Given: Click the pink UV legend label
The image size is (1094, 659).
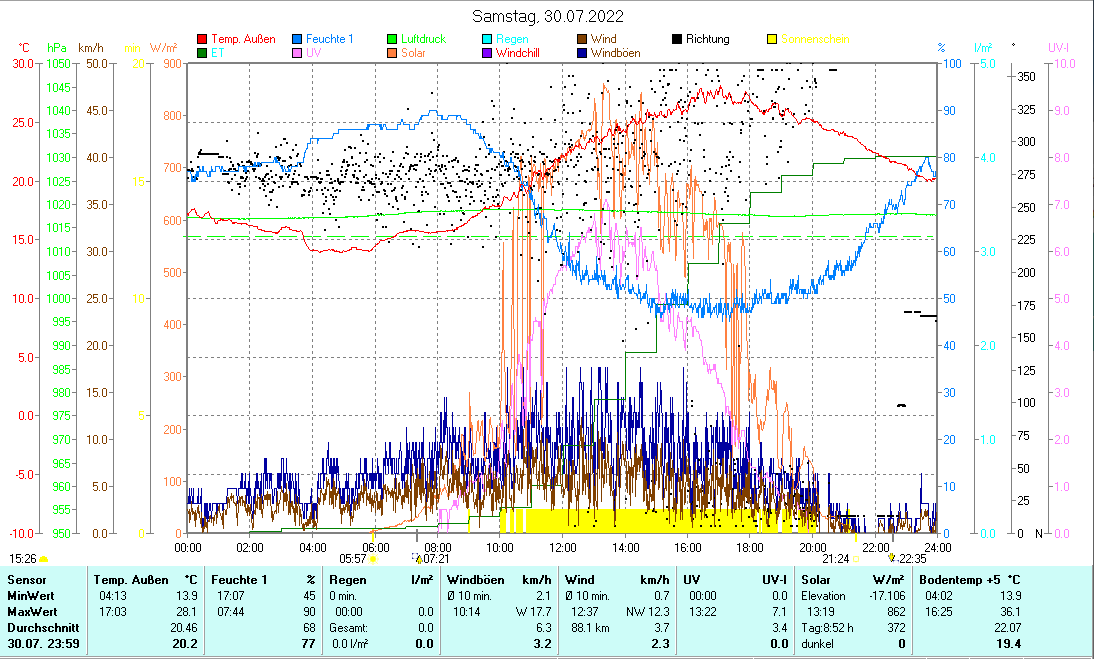Looking at the screenshot, I should point(314,53).
